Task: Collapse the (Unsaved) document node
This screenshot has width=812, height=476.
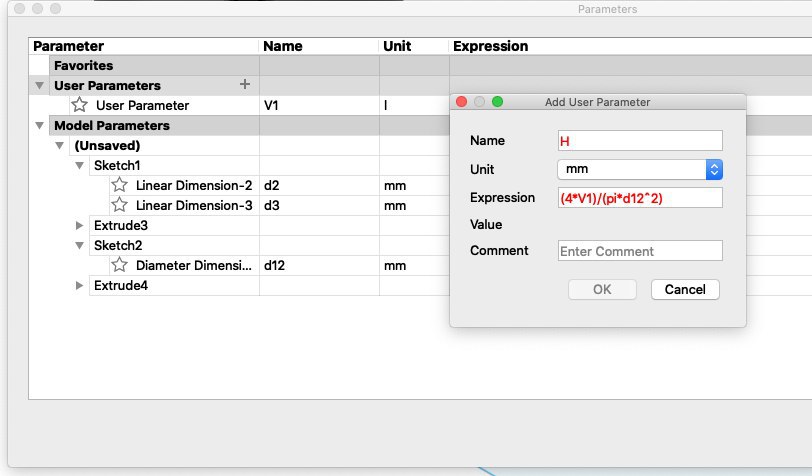Action: pos(60,146)
